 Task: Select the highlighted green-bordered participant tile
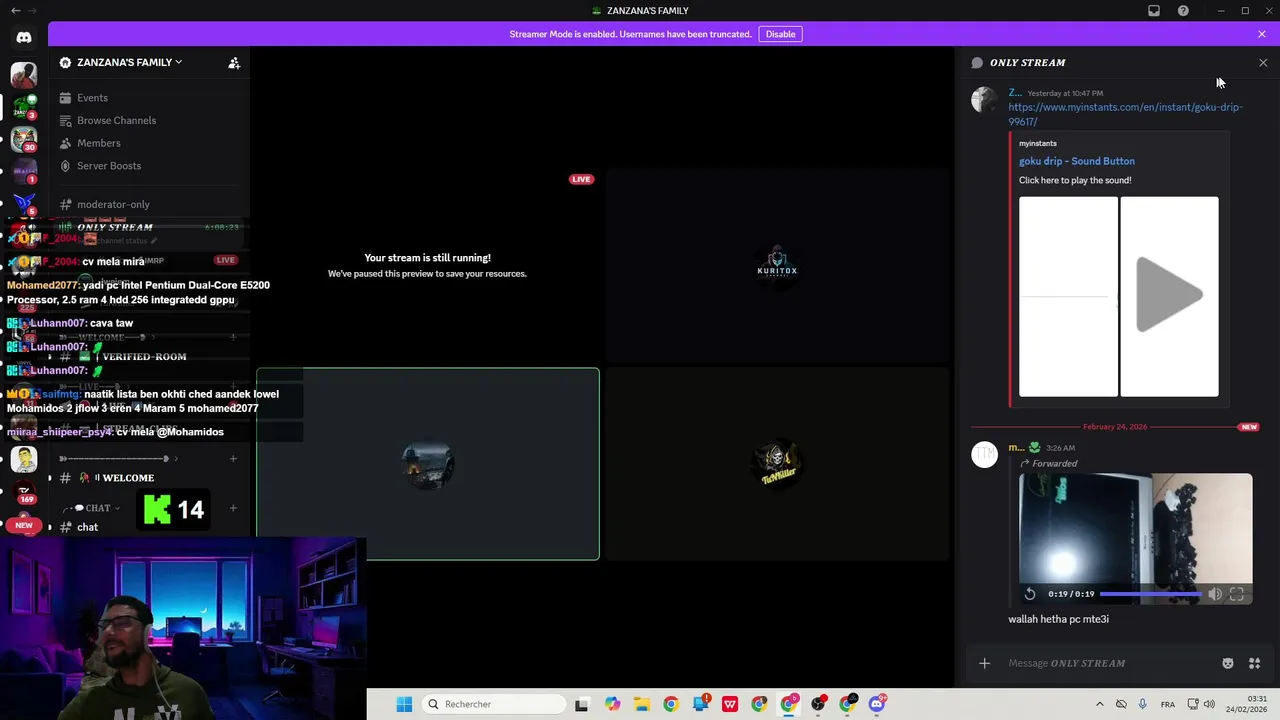point(428,464)
